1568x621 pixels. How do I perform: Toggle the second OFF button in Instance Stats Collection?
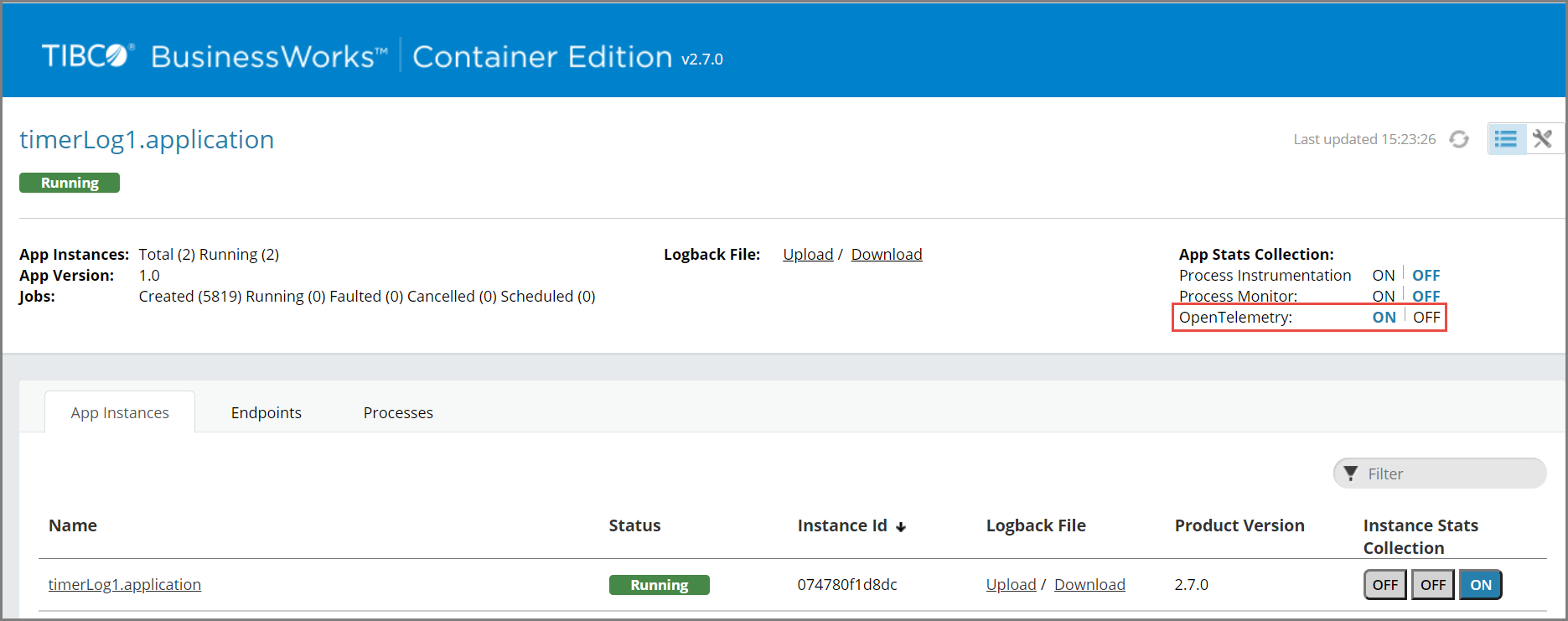pos(1433,585)
